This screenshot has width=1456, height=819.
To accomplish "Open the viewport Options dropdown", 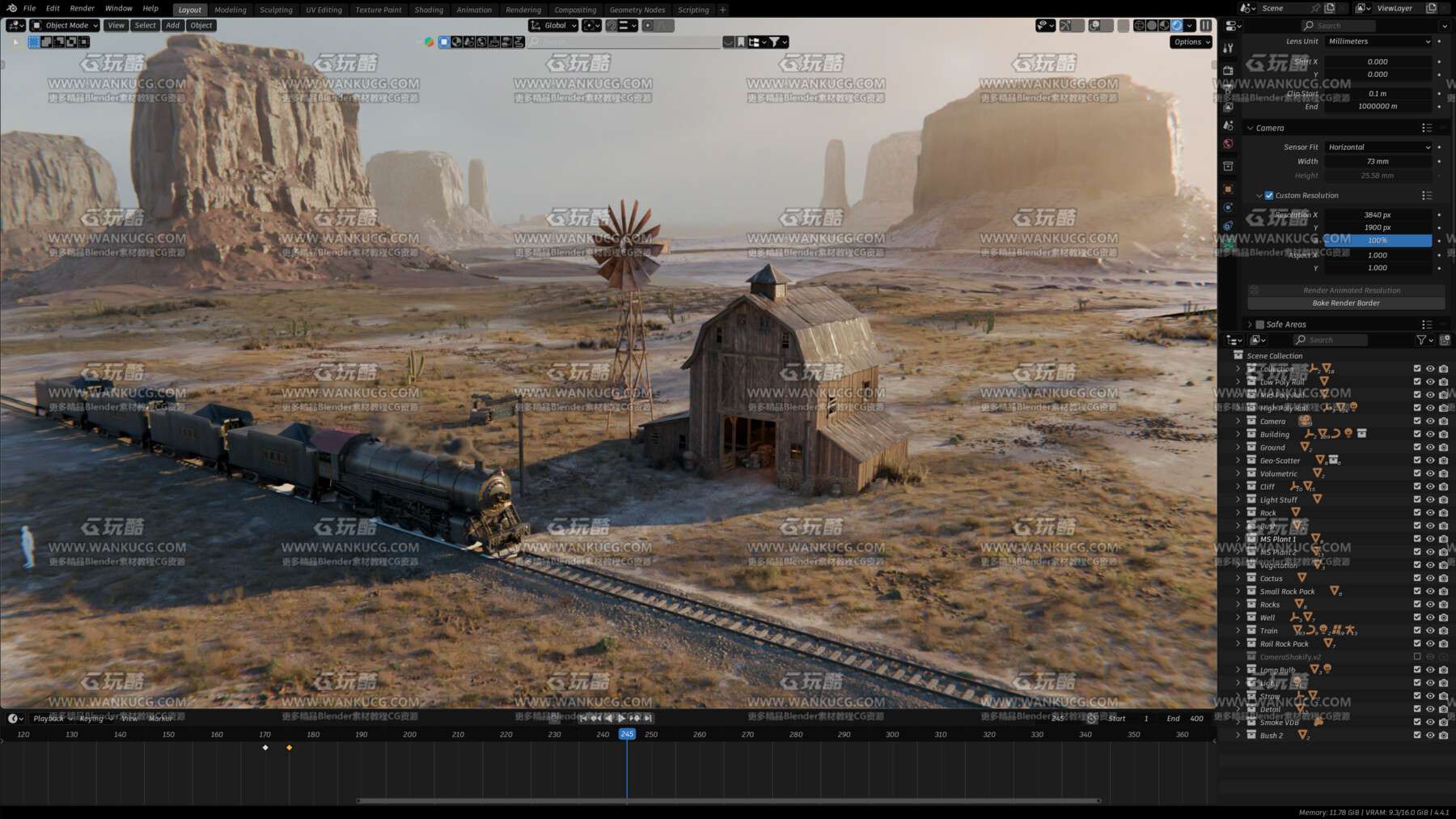I will pos(1191,42).
